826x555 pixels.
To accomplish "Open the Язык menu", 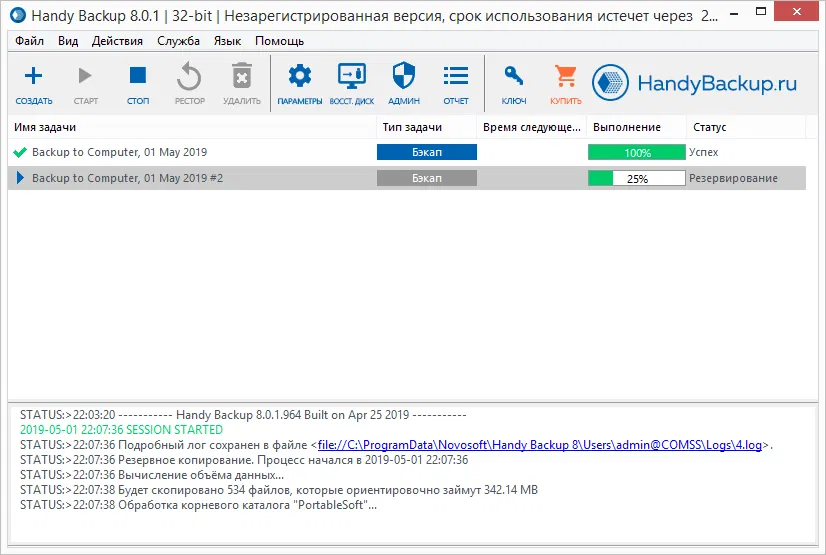I will [x=227, y=41].
